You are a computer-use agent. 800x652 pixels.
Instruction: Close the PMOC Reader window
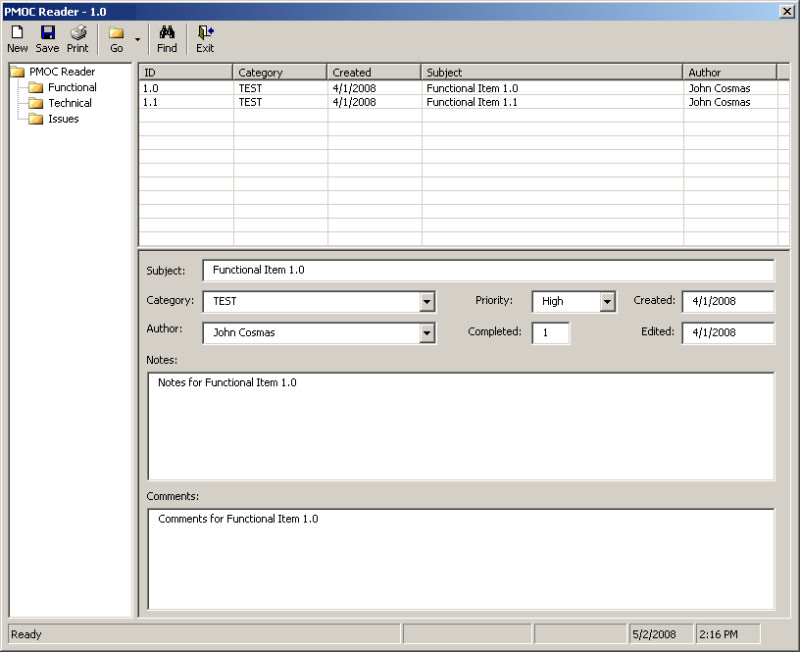tap(787, 11)
